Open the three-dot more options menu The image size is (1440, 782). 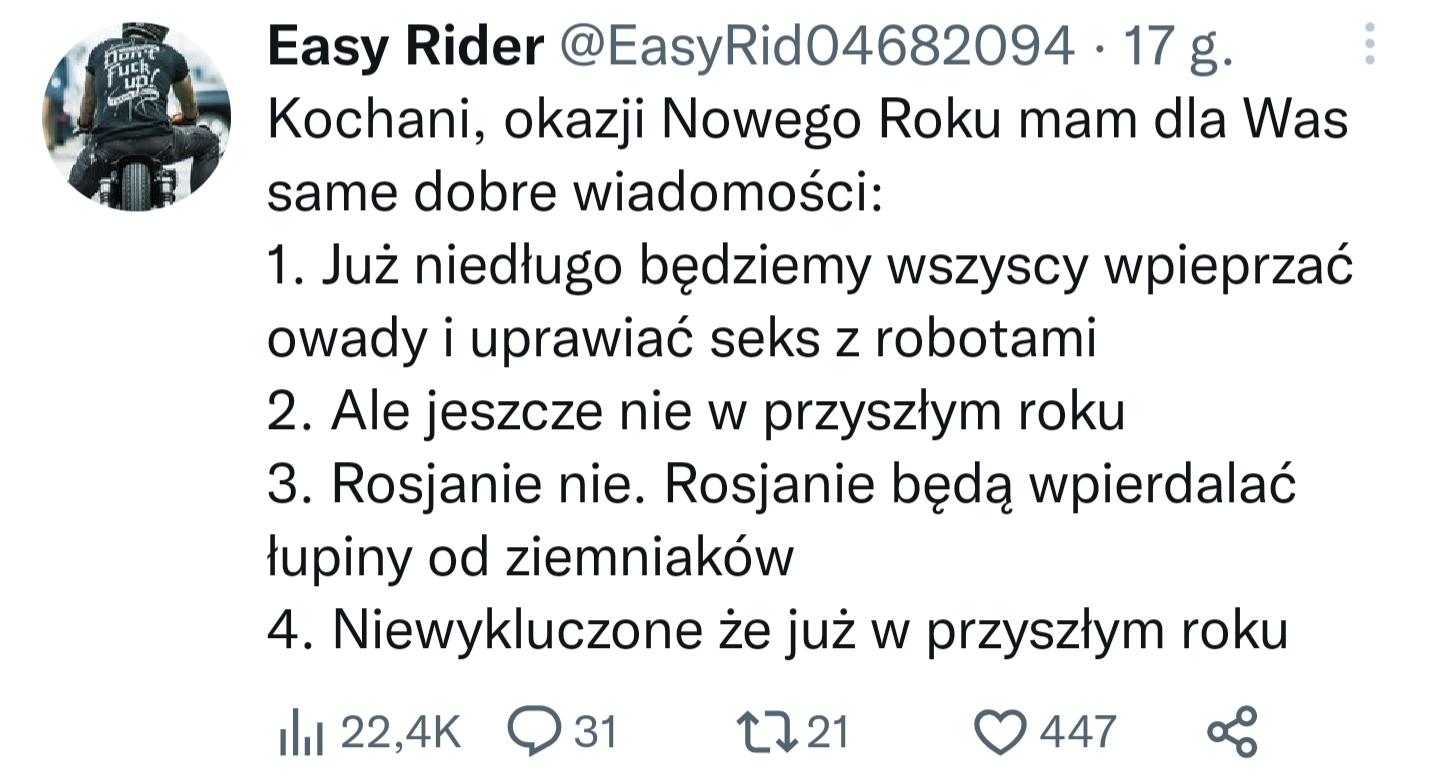(1370, 46)
